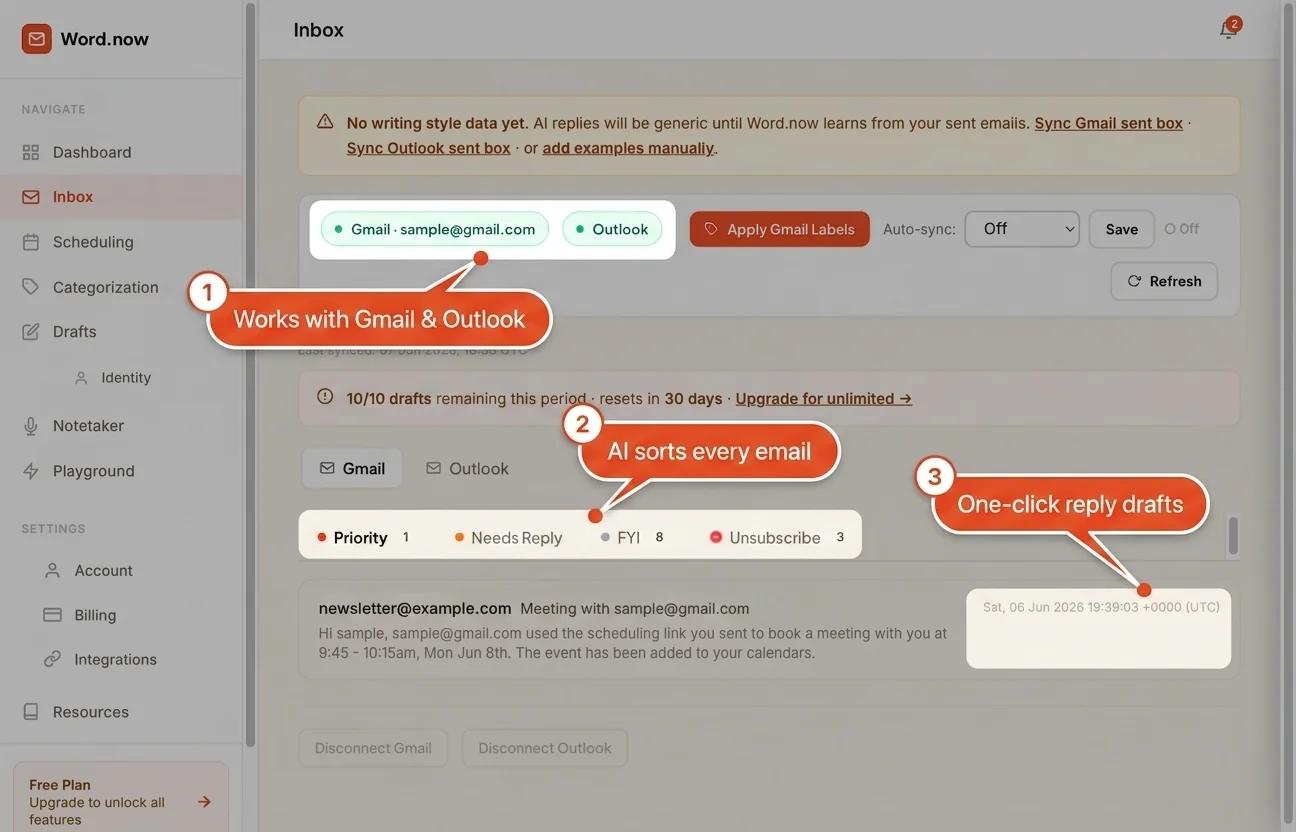Click the warning triangle in style banner

coord(325,122)
